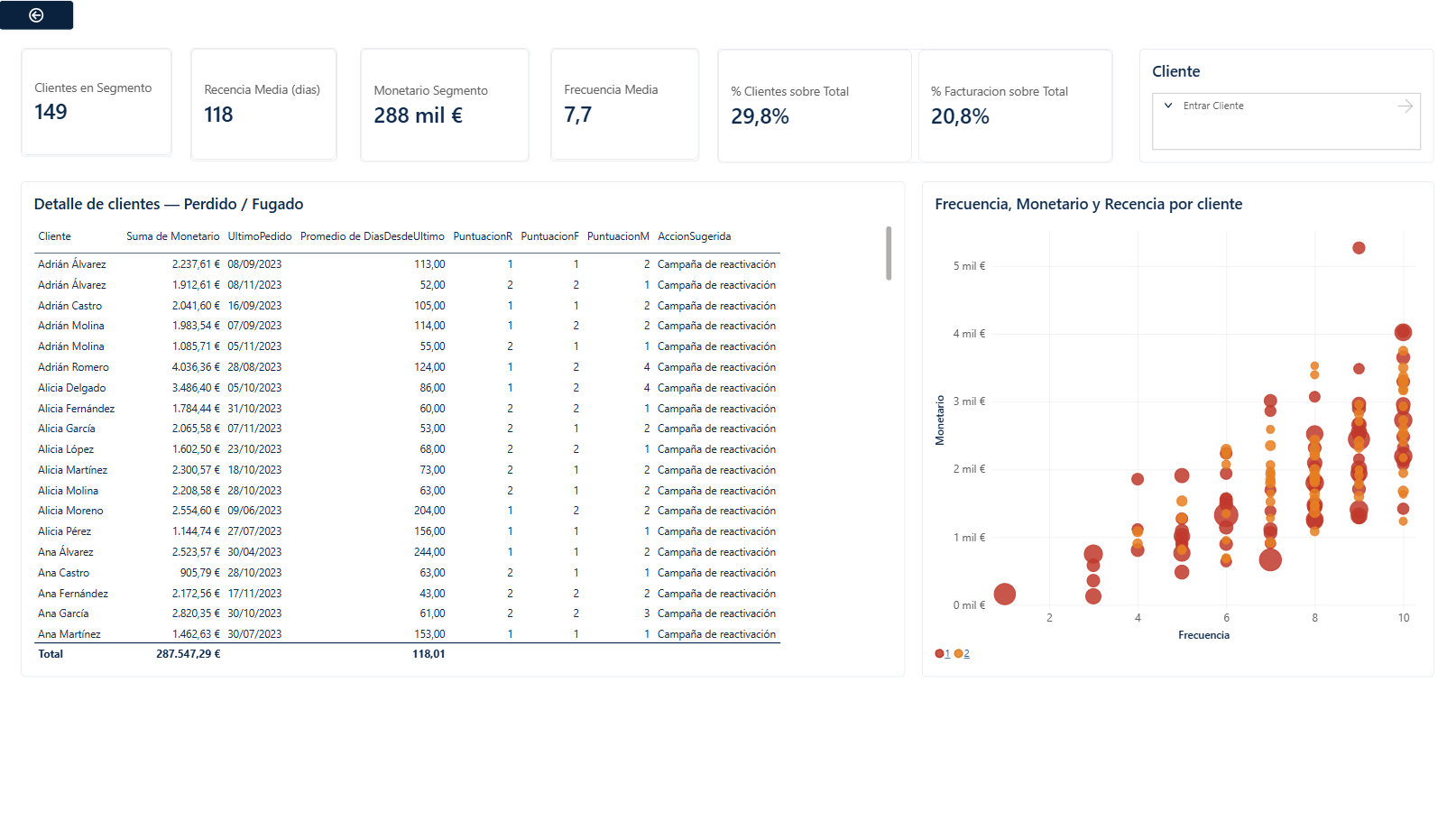1456x821 pixels.
Task: Select the Alicia Delgado row
Action: click(407, 388)
